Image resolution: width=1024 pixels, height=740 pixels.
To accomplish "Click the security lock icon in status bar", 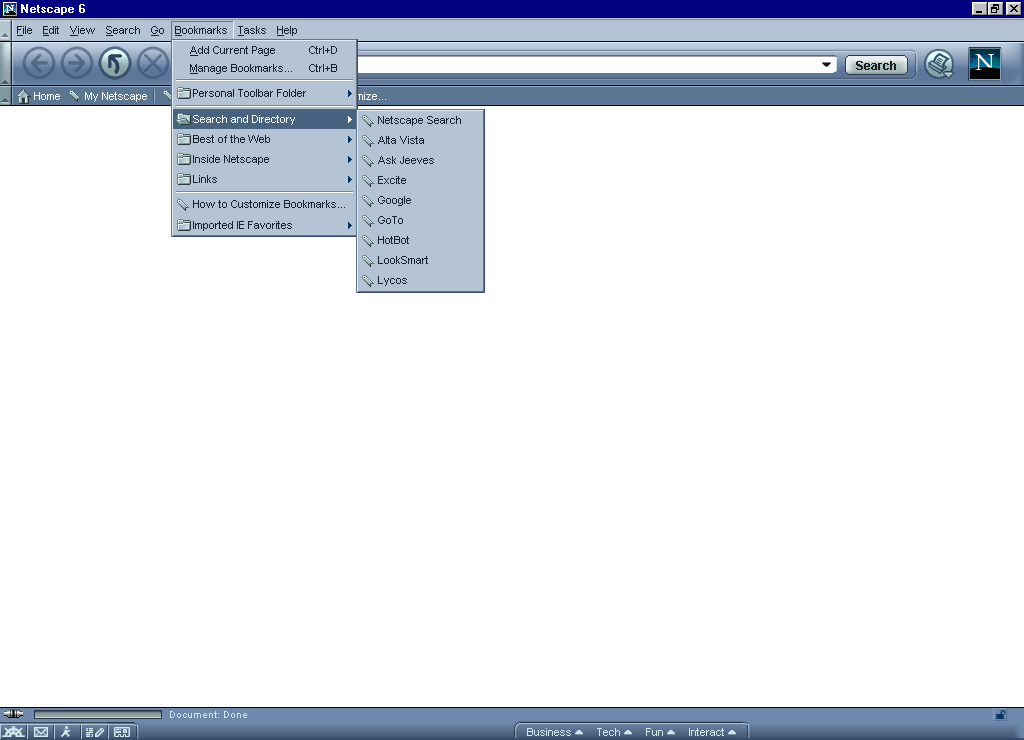I will tap(1000, 715).
